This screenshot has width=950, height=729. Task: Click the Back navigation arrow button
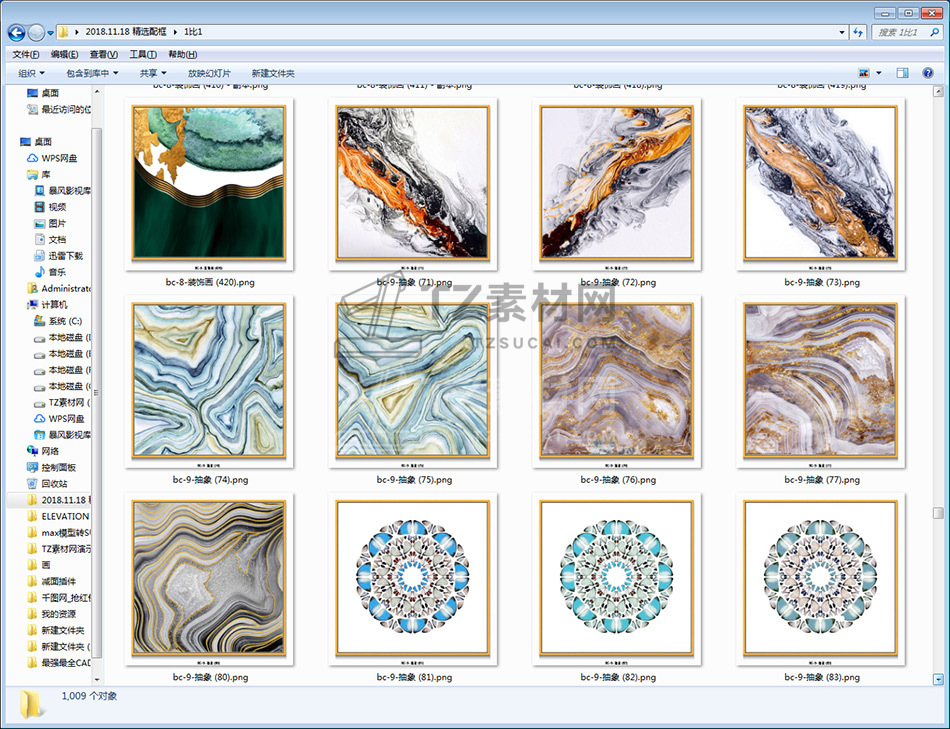coord(17,32)
